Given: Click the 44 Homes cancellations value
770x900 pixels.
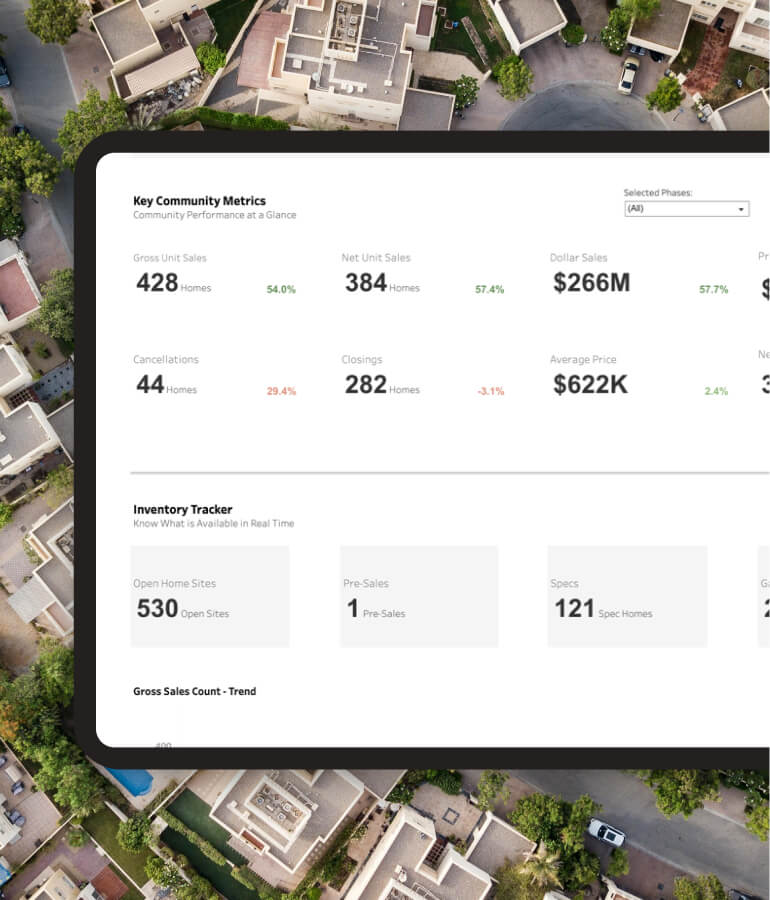Looking at the screenshot, I should click(x=166, y=385).
